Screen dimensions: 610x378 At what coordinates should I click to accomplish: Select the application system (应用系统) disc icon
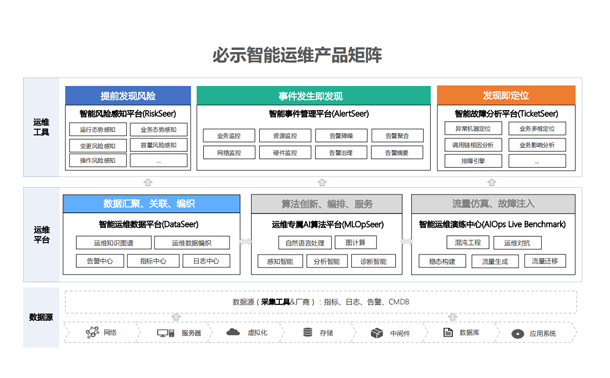[517, 334]
